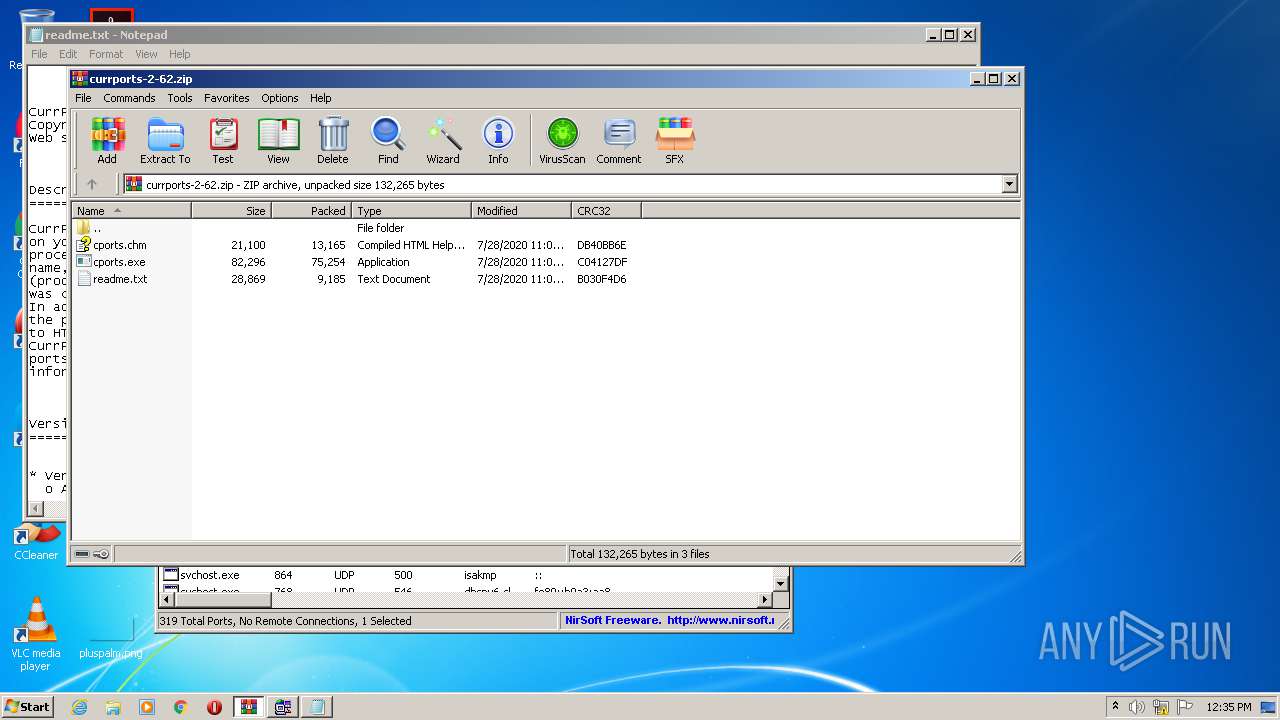
Task: Click the WinRAR taskbar button
Action: click(x=248, y=707)
